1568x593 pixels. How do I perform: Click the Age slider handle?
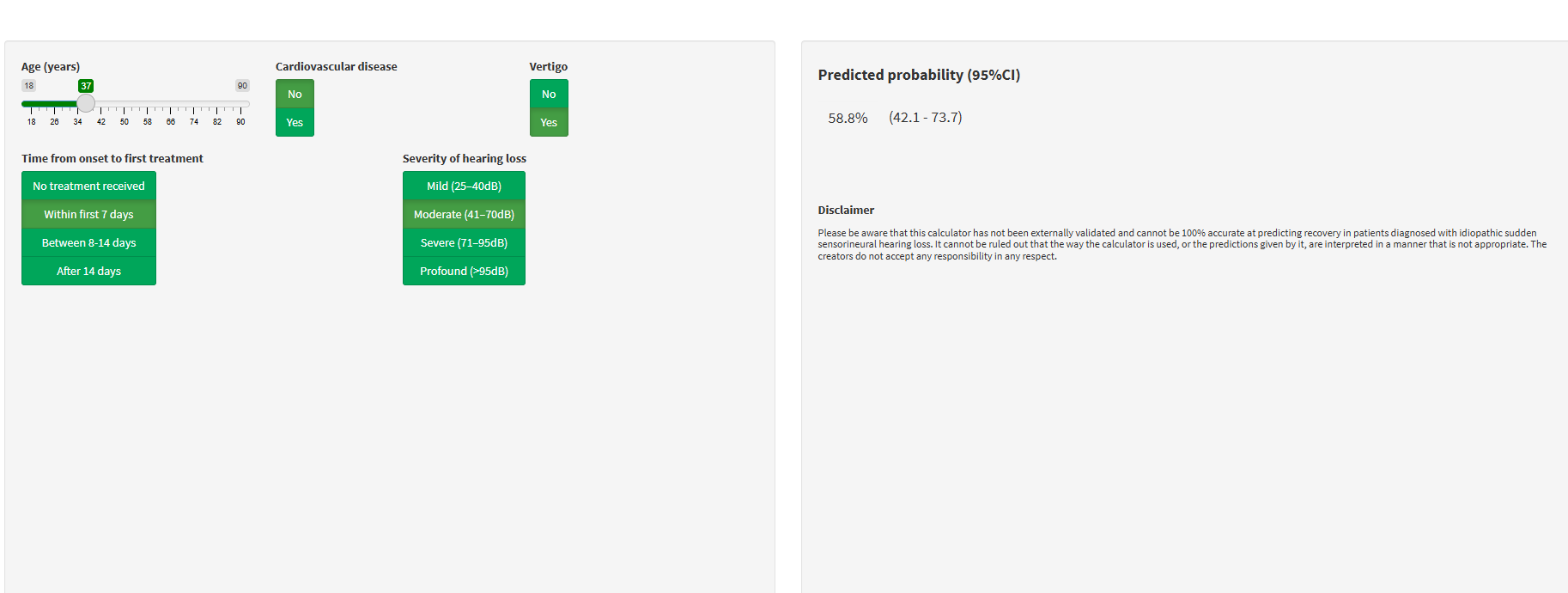click(86, 103)
